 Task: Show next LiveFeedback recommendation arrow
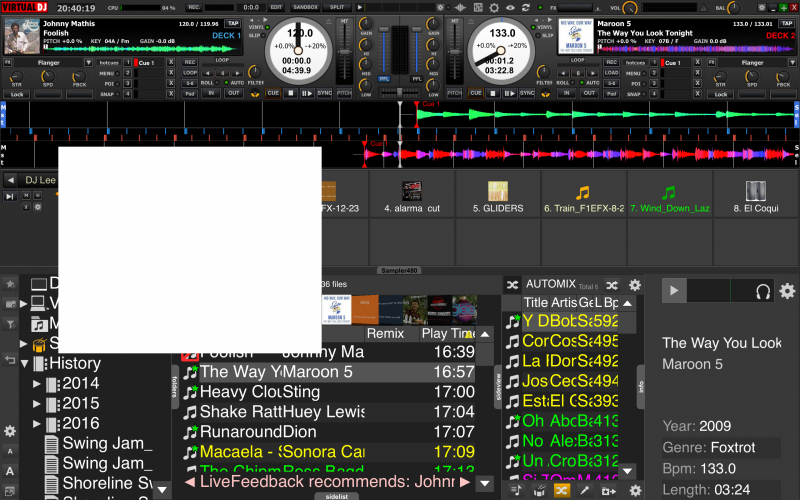coord(464,482)
